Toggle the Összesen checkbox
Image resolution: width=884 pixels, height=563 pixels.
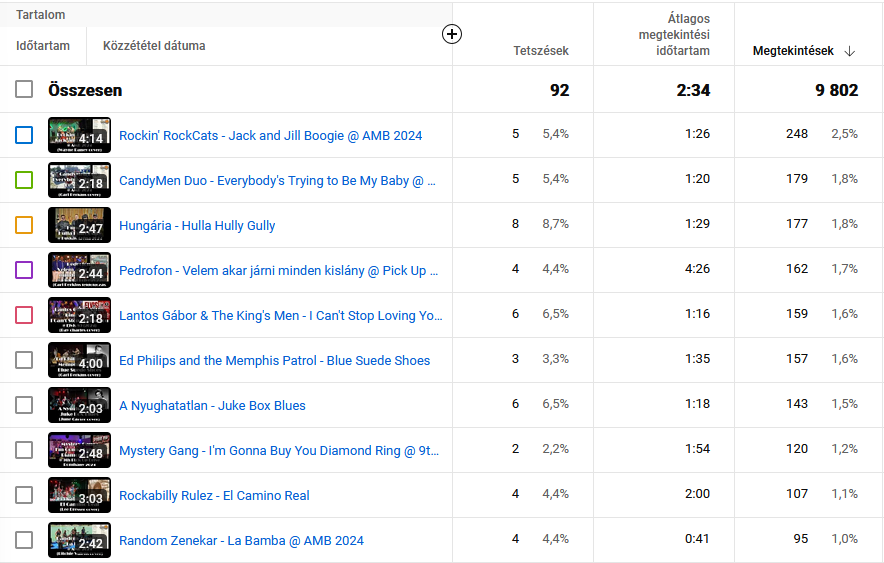[24, 90]
